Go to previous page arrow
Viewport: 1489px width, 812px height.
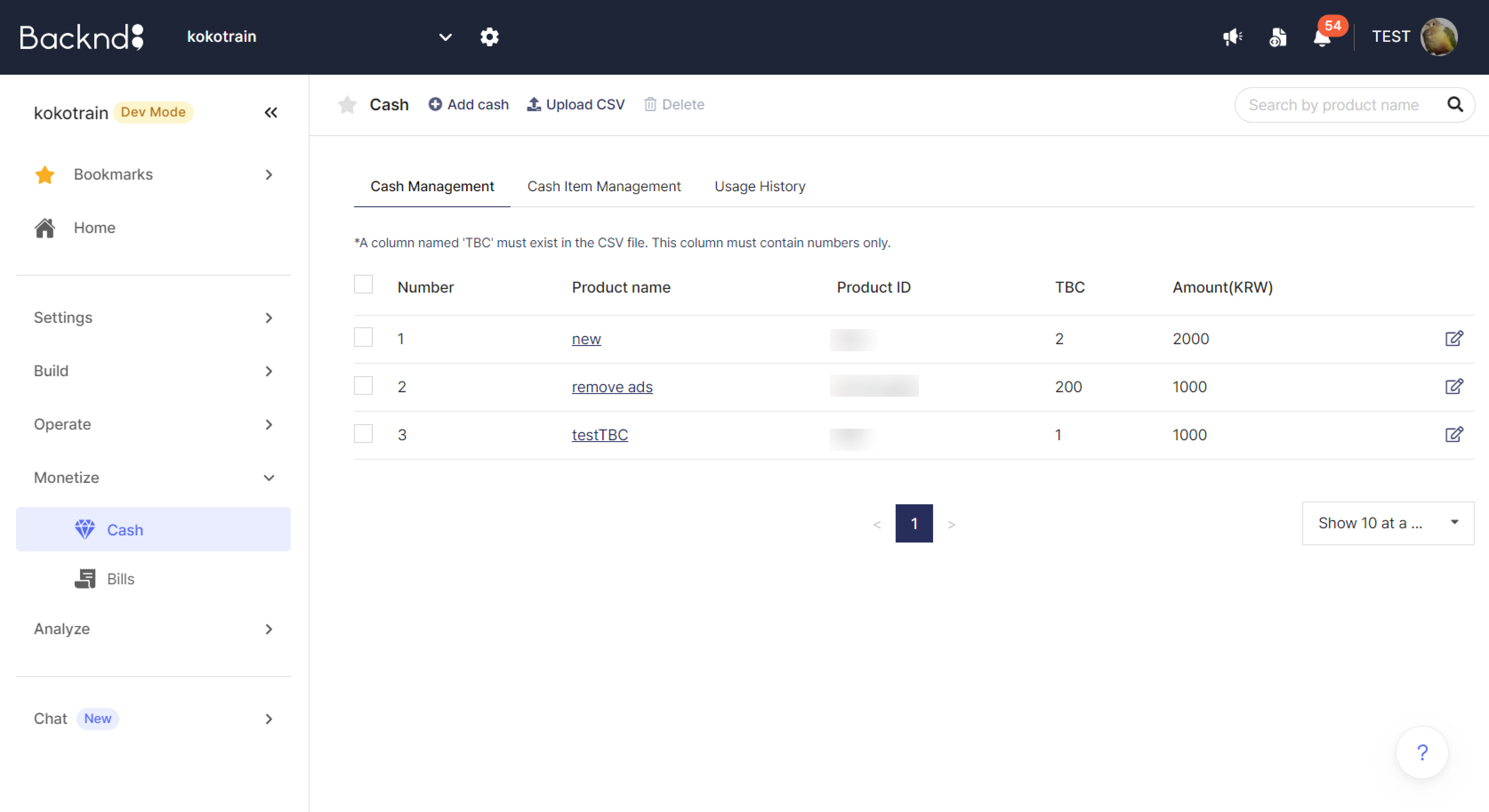pos(877,524)
